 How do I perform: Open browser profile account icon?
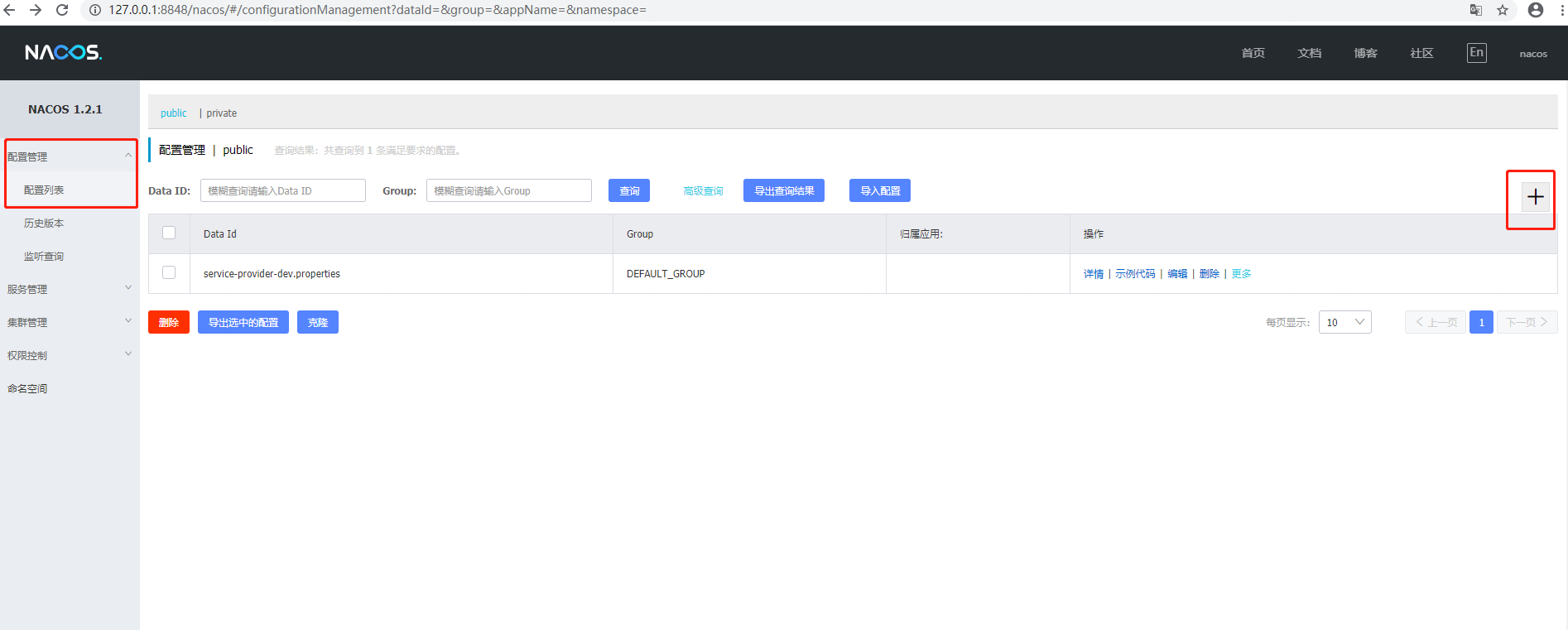pos(1536,10)
